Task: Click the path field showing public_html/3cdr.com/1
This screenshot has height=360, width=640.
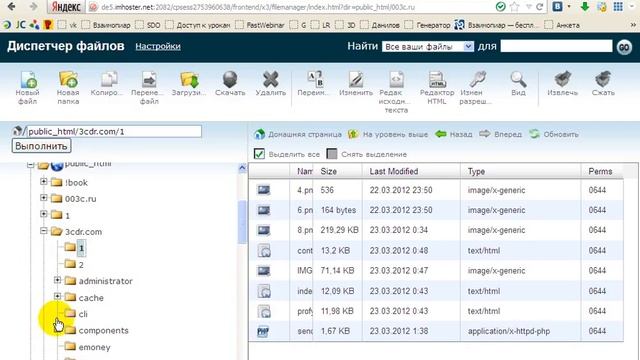Action: coord(114,131)
